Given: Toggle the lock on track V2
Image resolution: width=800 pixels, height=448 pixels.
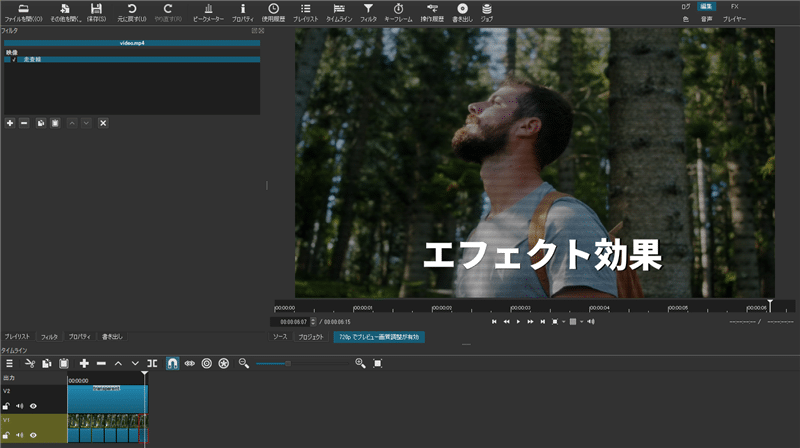Looking at the screenshot, I should 6,406.
